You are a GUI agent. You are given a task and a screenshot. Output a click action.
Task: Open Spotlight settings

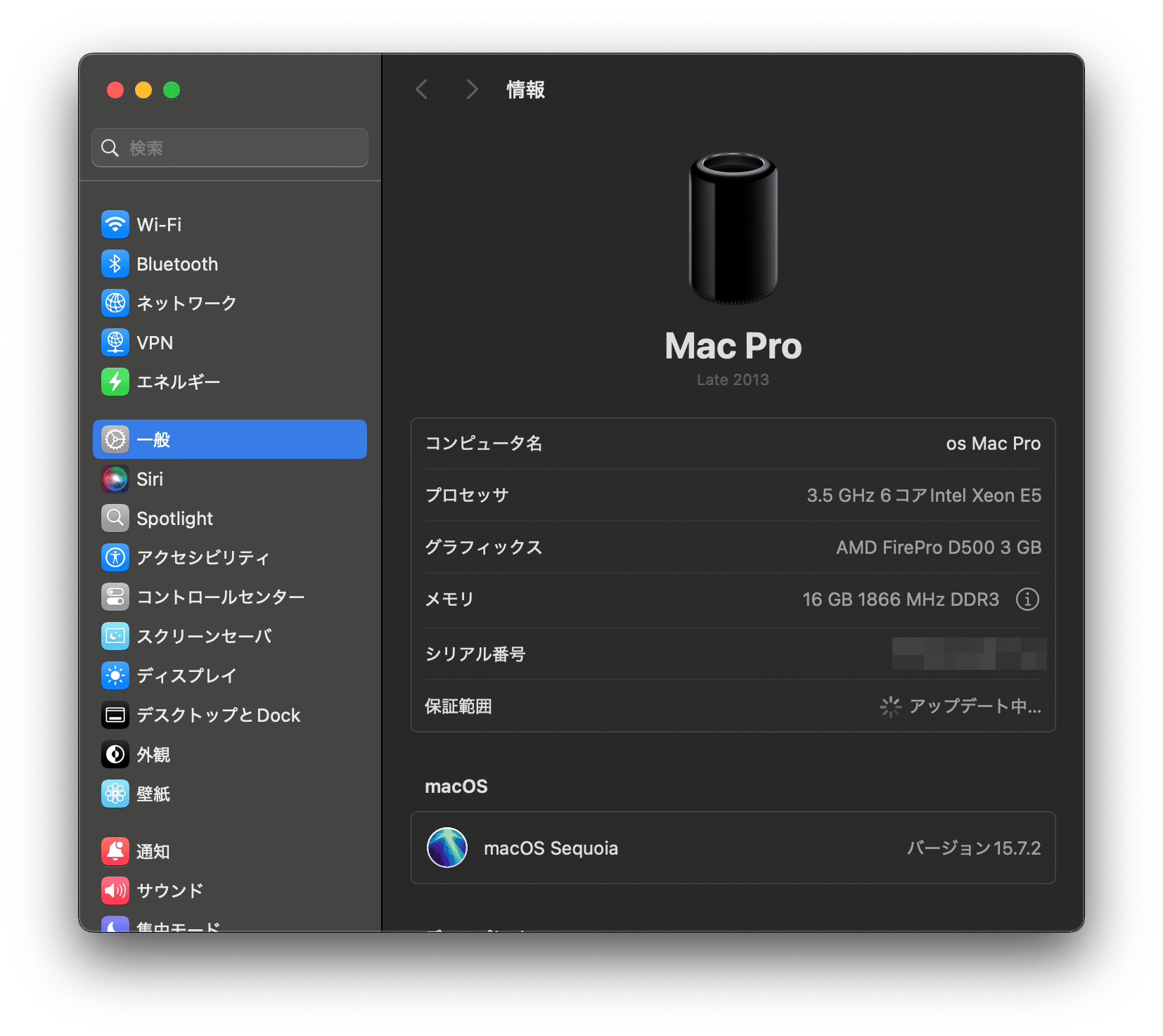coord(174,518)
